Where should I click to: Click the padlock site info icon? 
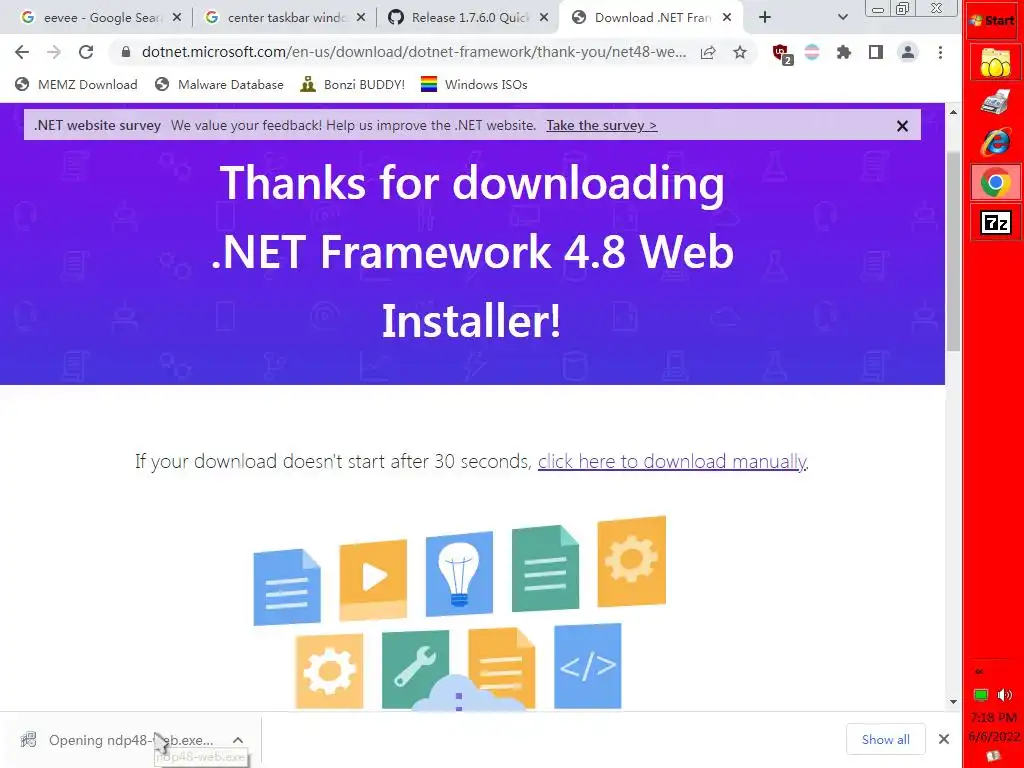(126, 52)
